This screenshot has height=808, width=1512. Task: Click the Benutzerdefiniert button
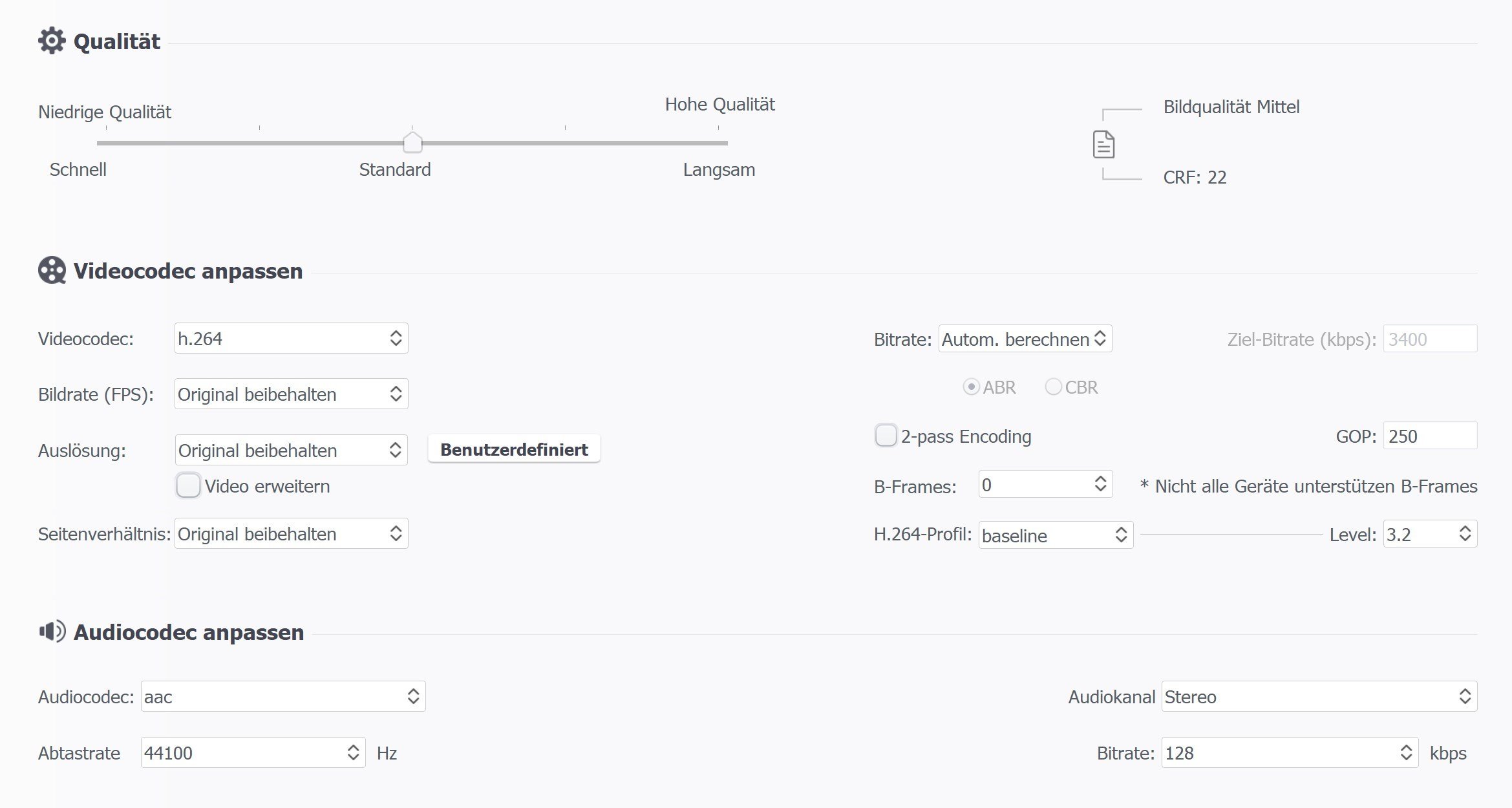pyautogui.click(x=514, y=450)
